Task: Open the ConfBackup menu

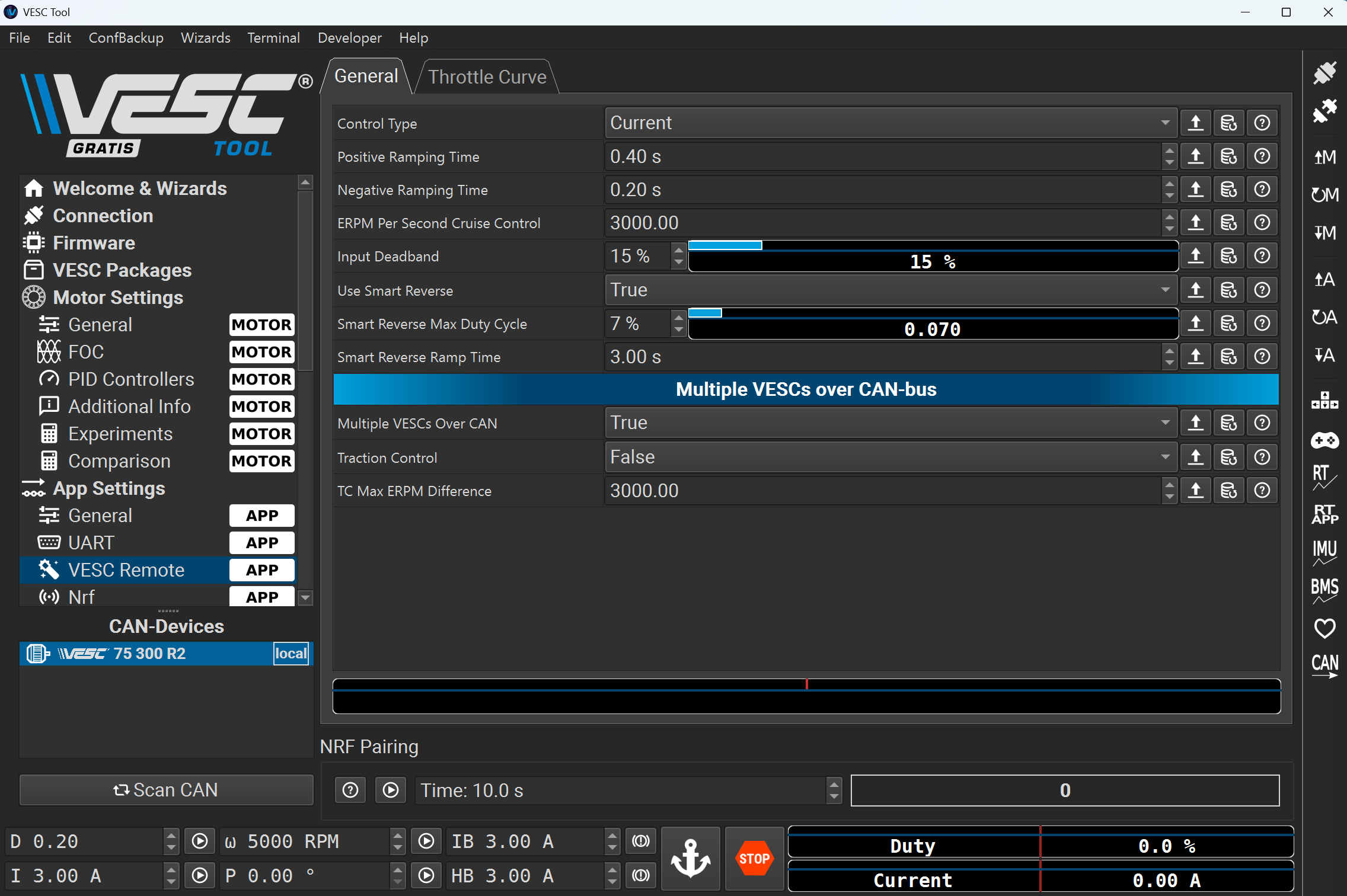Action: pos(126,38)
